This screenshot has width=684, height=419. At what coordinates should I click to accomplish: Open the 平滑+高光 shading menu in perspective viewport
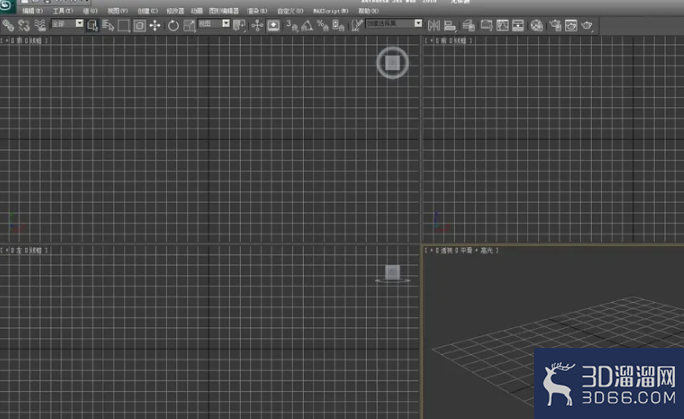tap(476, 250)
